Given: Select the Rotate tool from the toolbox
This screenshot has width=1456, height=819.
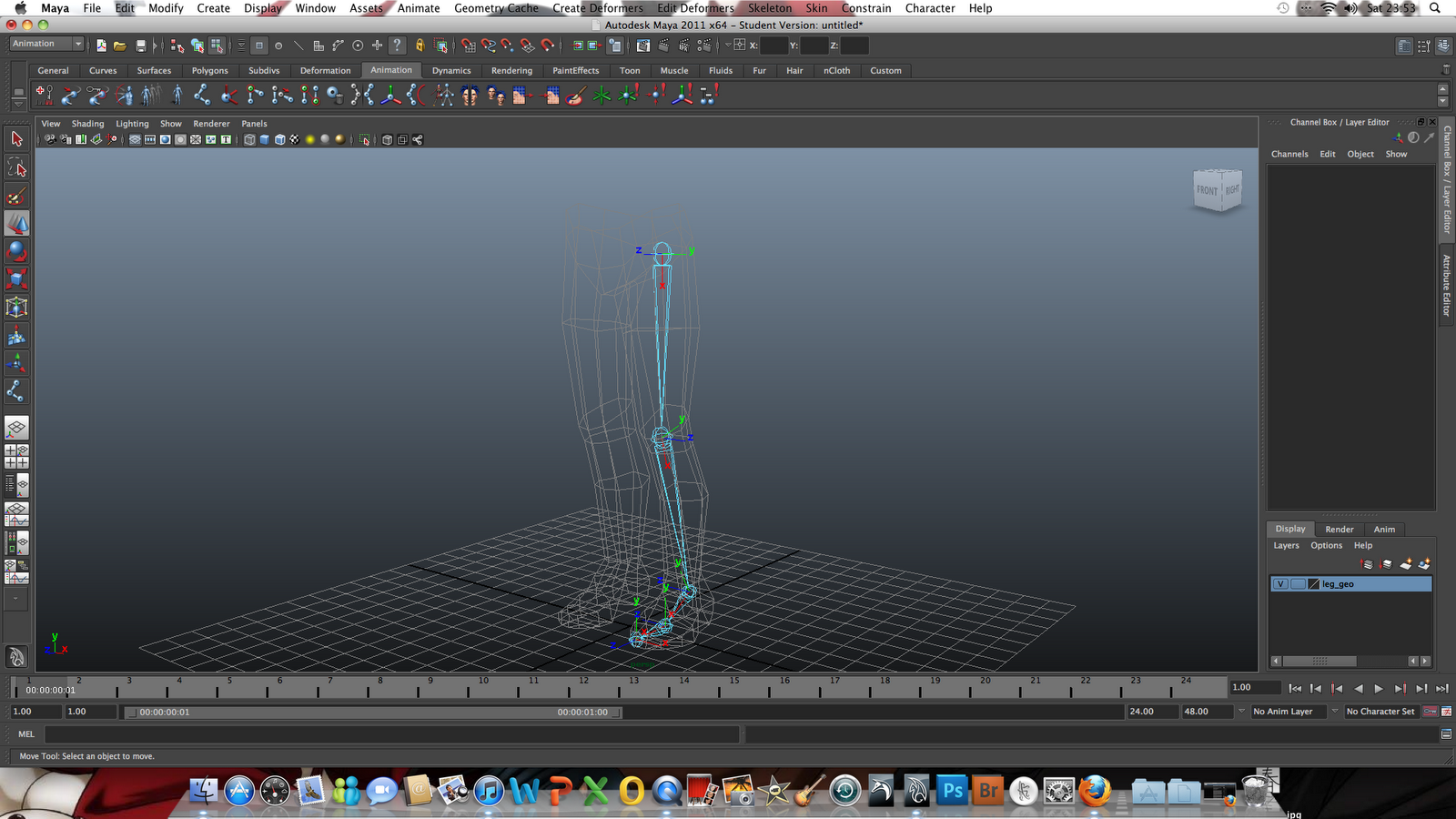Looking at the screenshot, I should click(16, 251).
